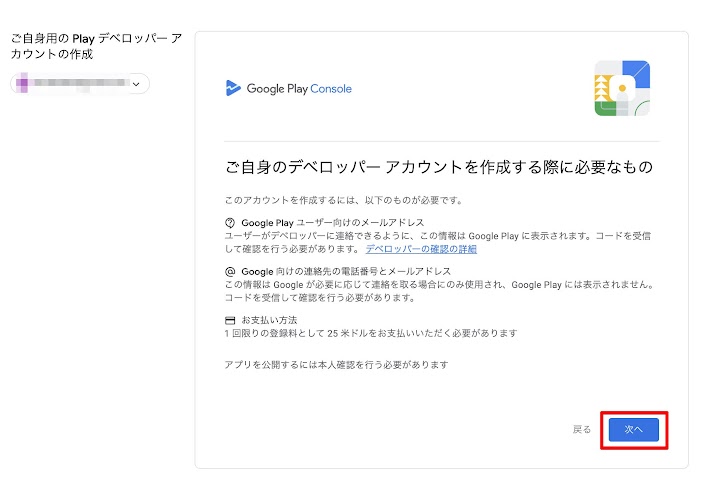Open the デベロッパーの確認の詳細 link

click(421, 249)
